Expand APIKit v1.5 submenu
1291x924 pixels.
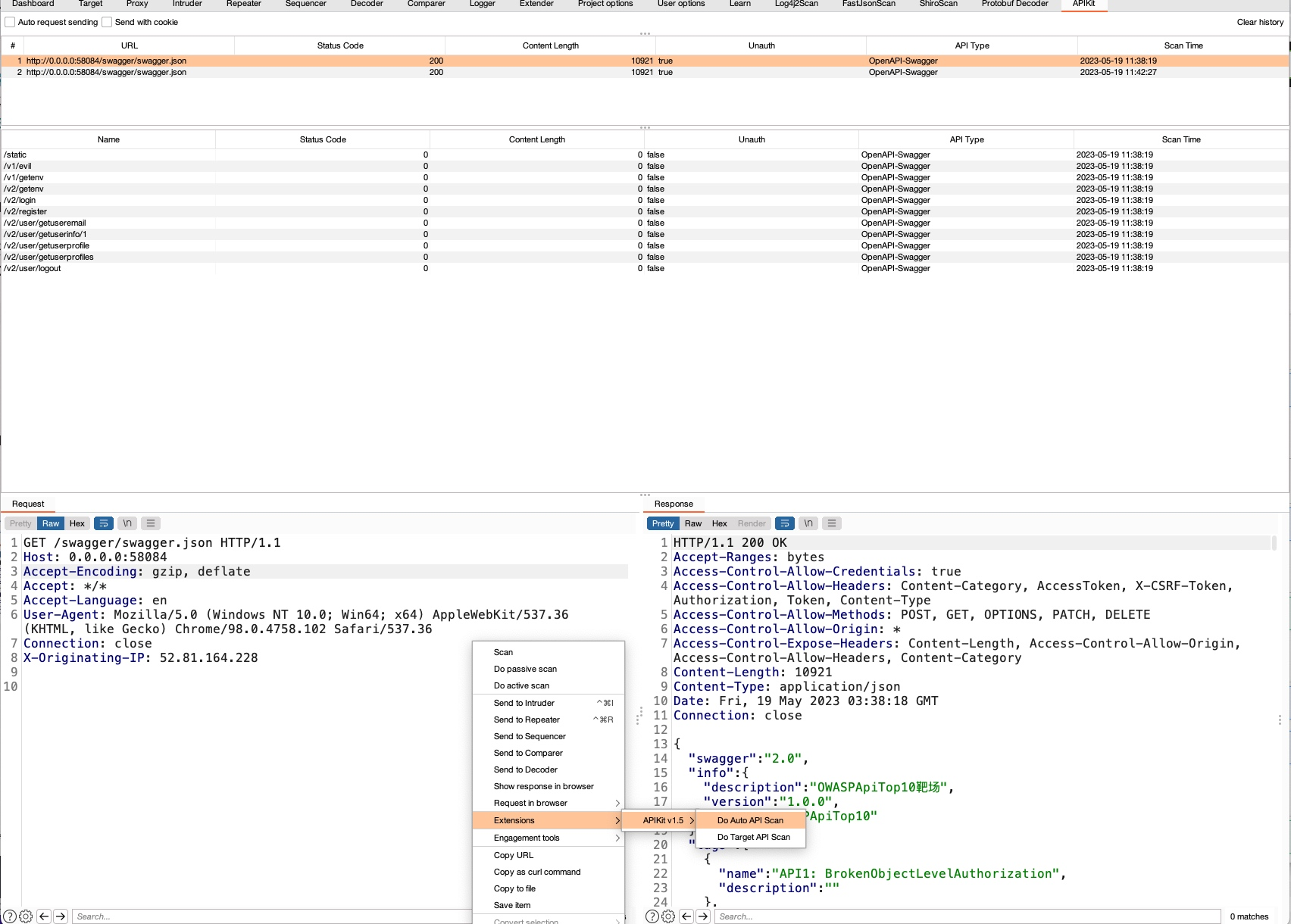coord(659,820)
